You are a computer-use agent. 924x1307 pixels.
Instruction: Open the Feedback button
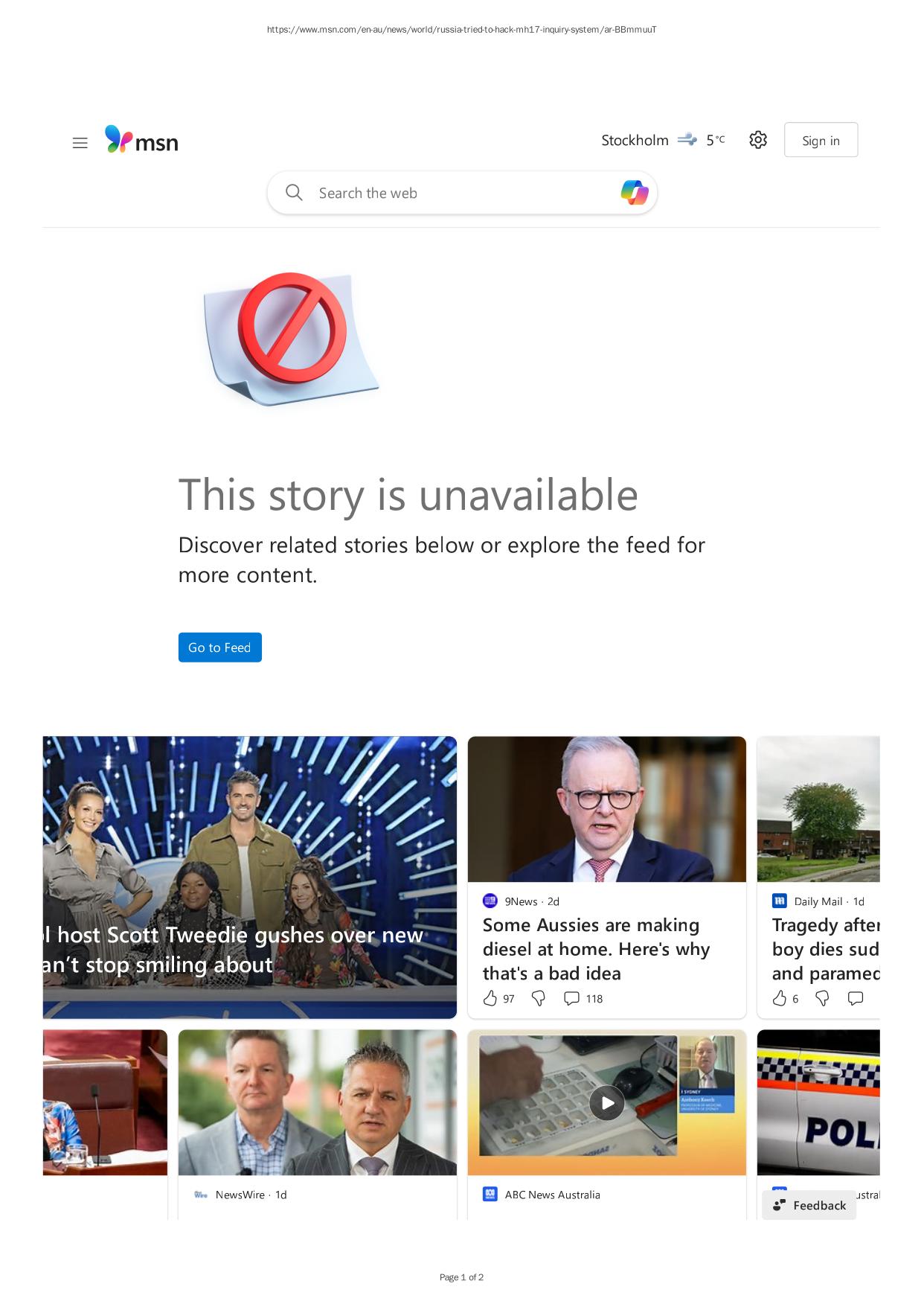[809, 1205]
